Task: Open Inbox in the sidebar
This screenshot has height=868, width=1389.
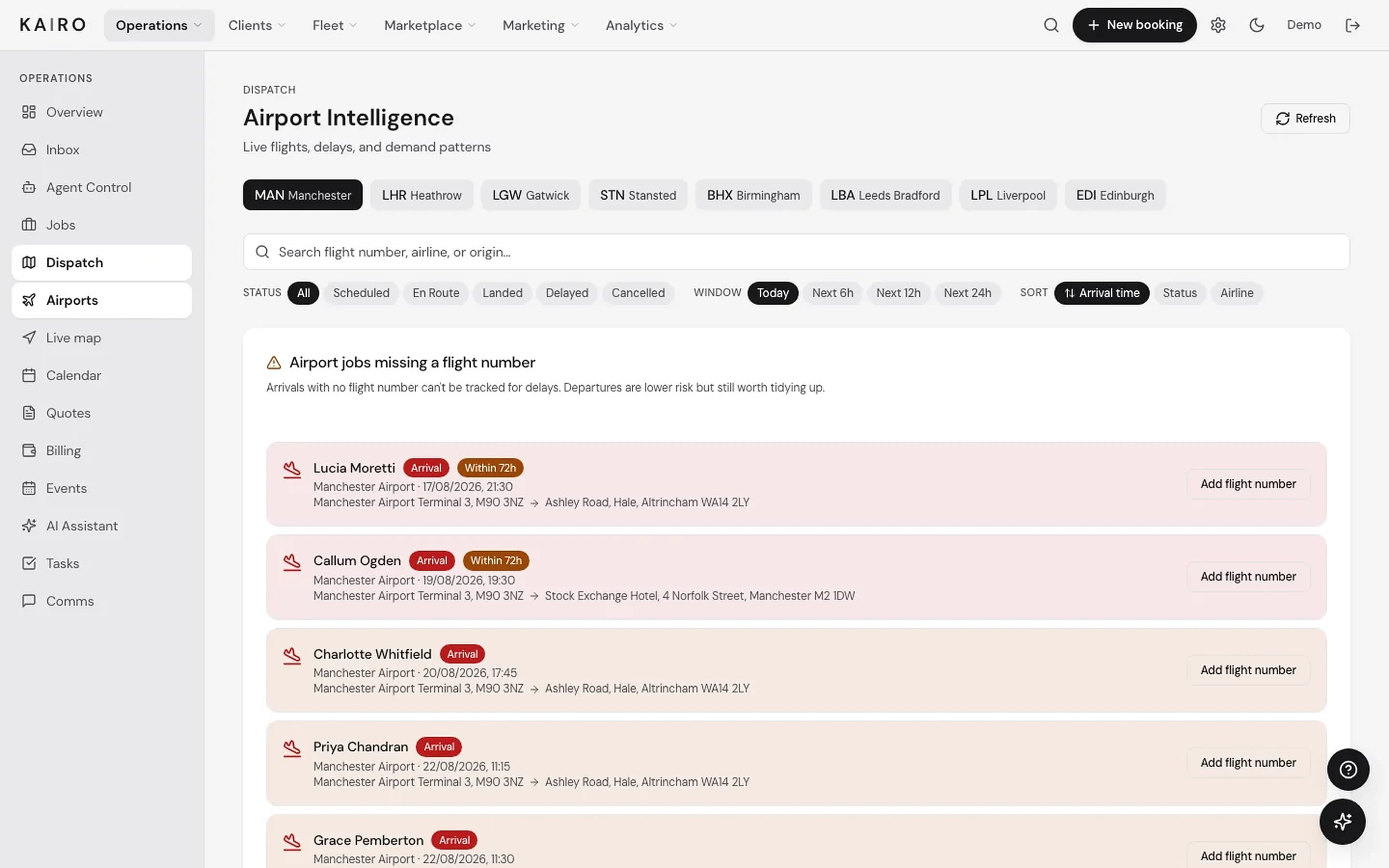Action: 102,150
